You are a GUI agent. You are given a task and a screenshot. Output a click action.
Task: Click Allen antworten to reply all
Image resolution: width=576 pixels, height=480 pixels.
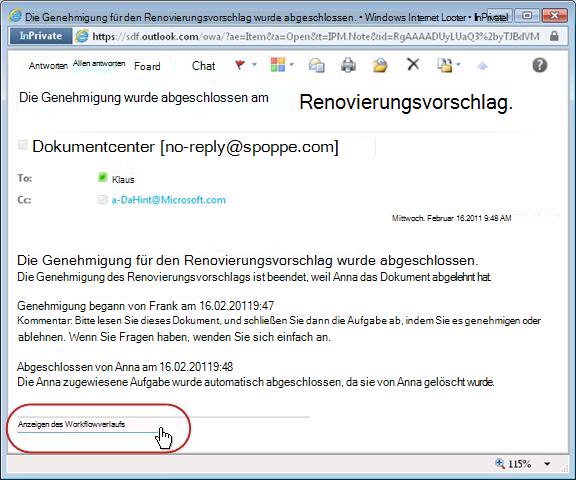point(99,63)
